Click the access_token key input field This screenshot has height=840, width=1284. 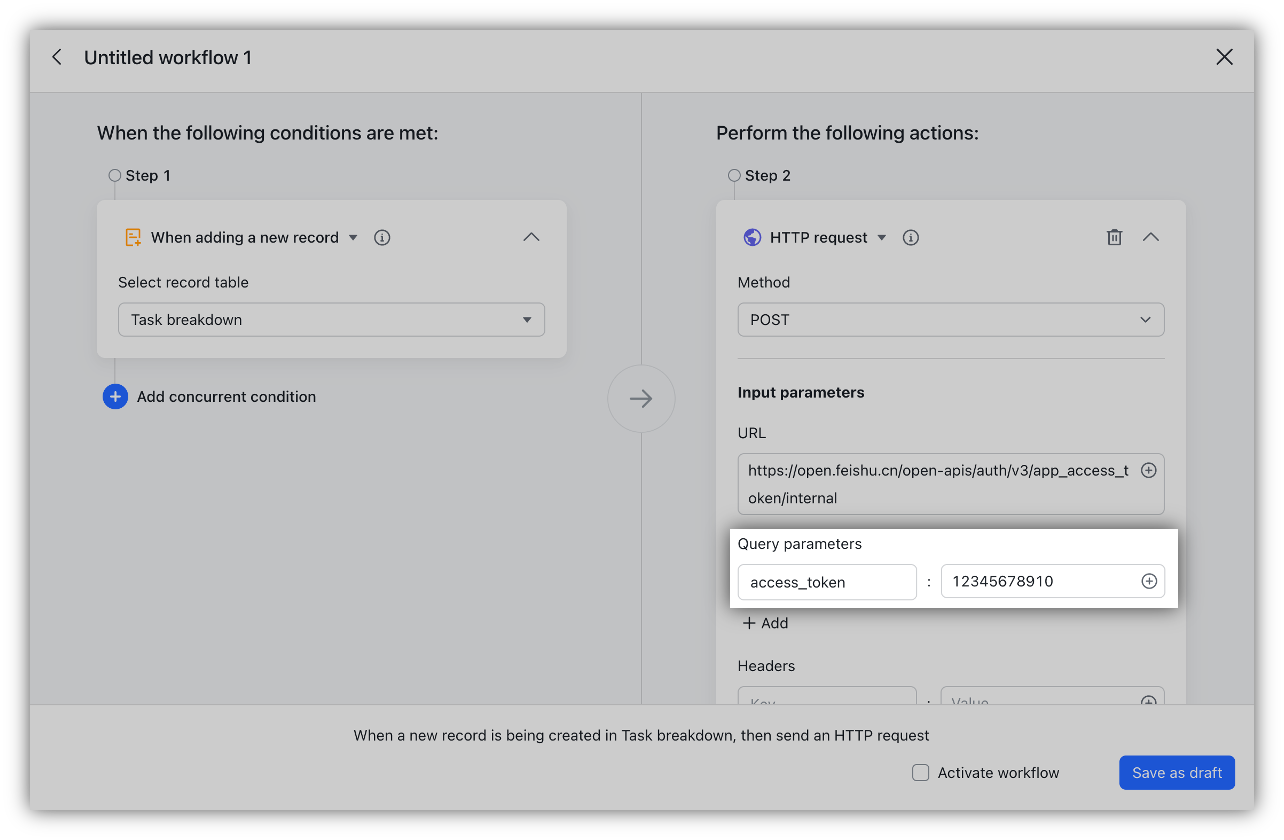pos(827,581)
